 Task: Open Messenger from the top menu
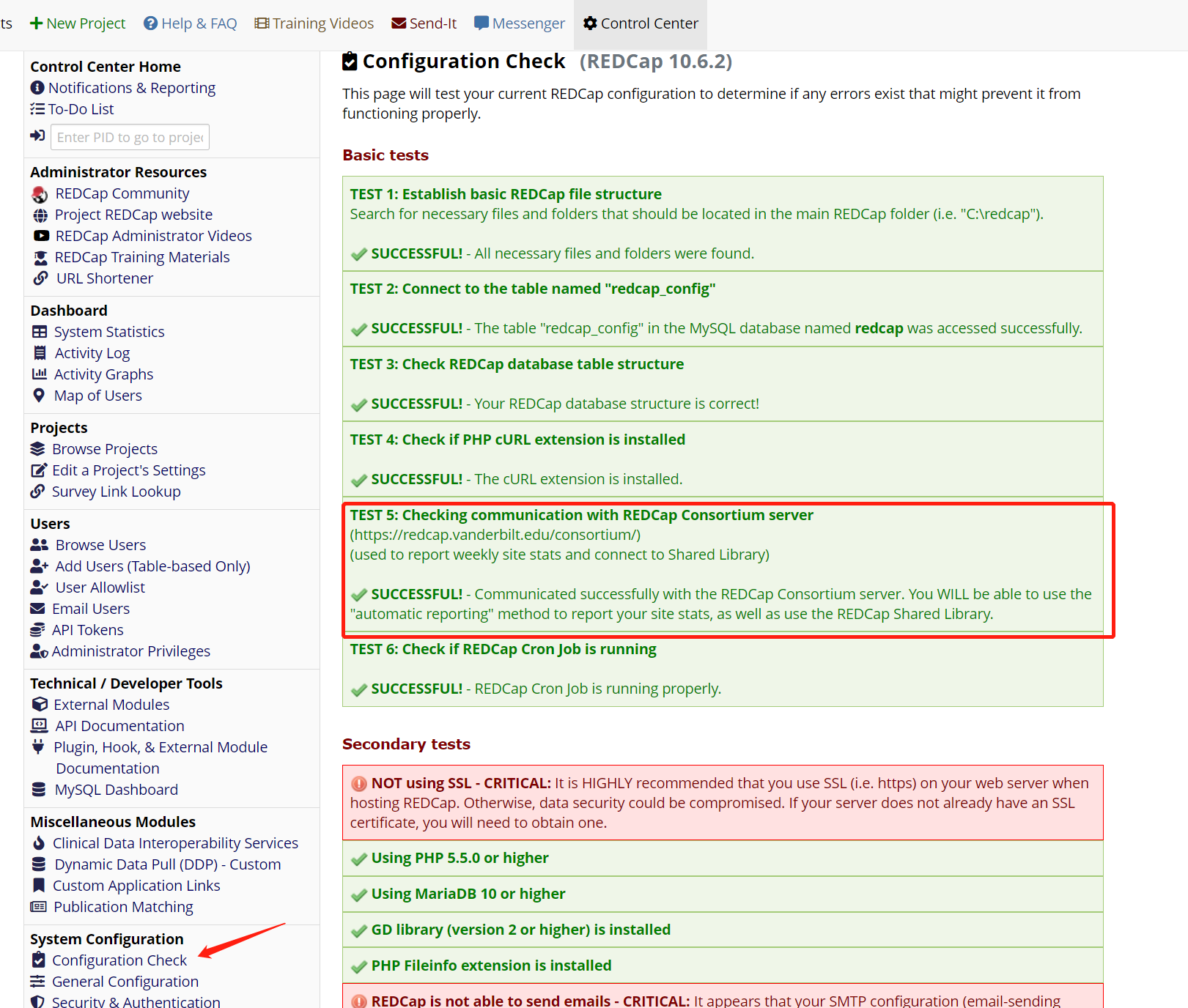point(520,23)
